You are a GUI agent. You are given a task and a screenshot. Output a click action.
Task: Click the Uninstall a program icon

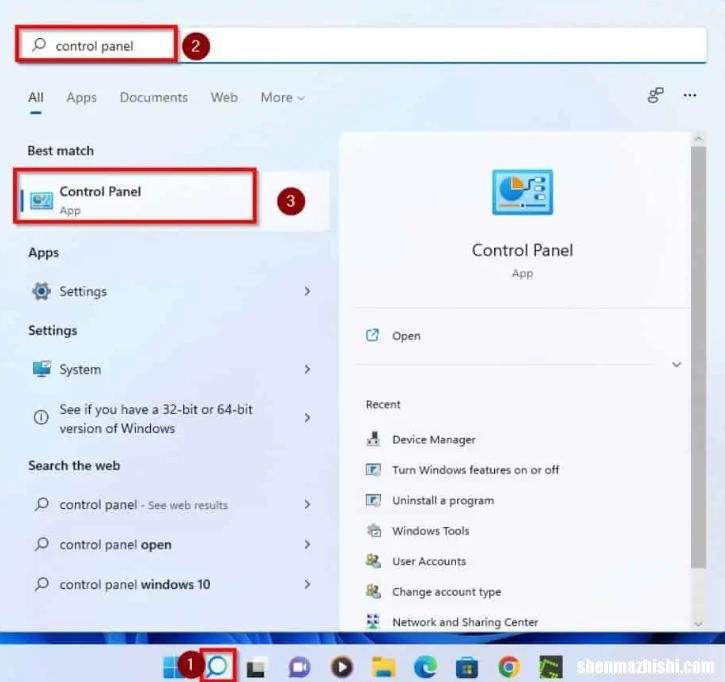point(373,500)
